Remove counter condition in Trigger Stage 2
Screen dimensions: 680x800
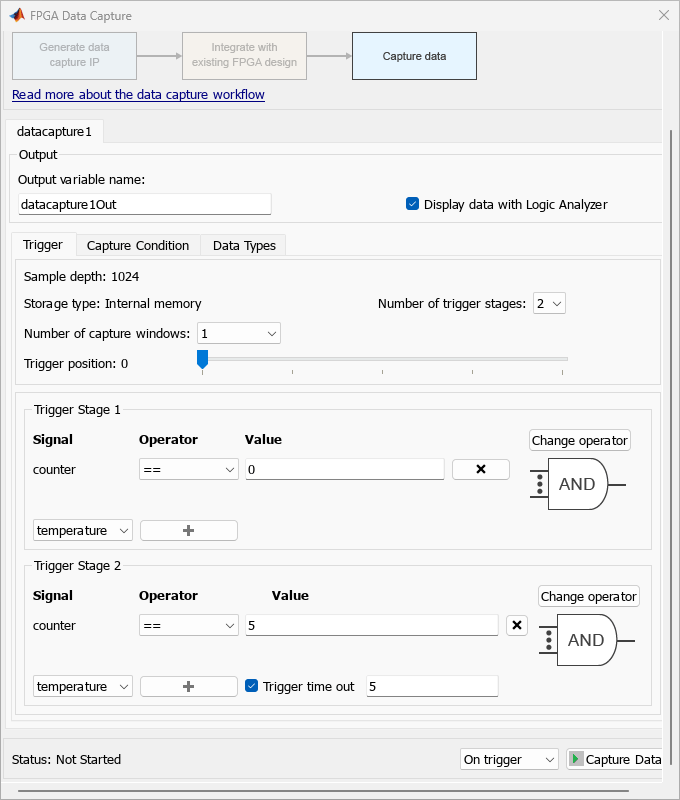coord(516,625)
